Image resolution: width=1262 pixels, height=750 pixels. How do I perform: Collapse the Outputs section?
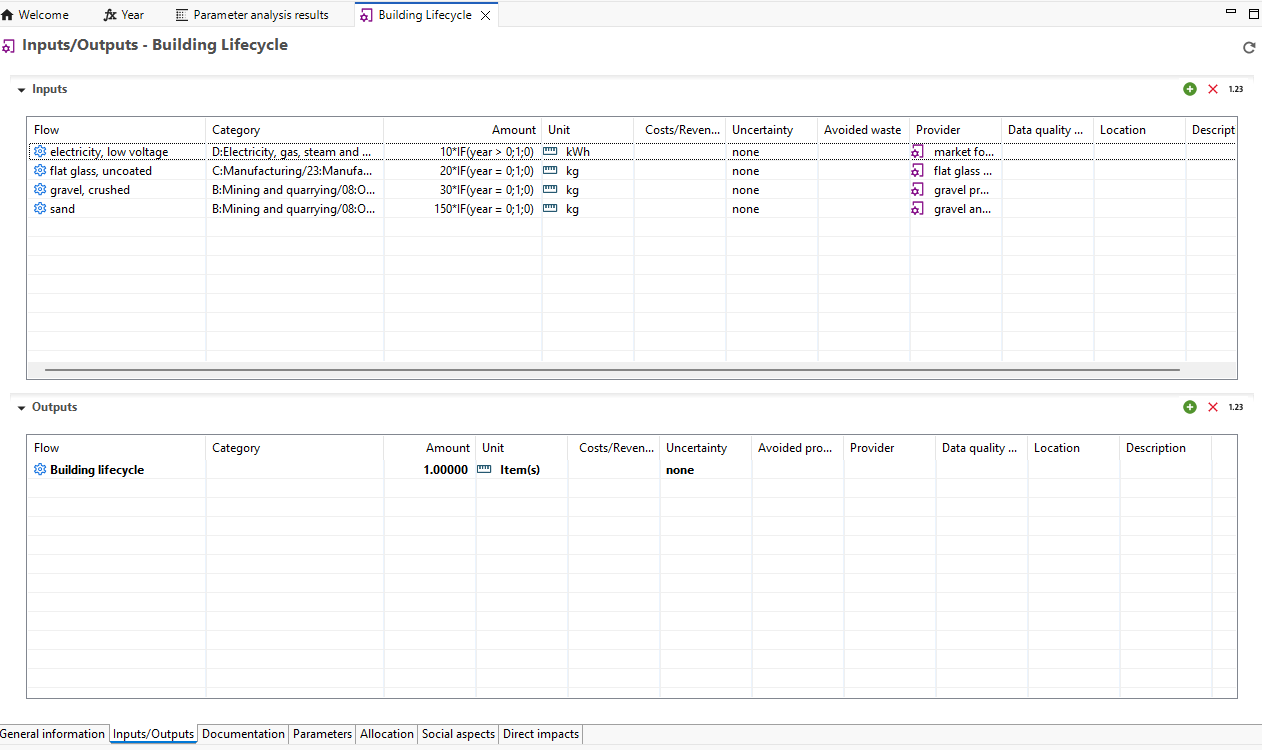[22, 408]
